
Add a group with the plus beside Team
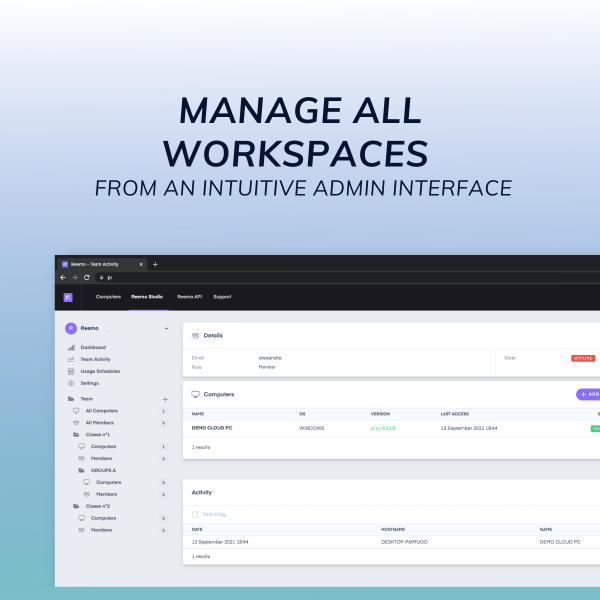(x=165, y=399)
